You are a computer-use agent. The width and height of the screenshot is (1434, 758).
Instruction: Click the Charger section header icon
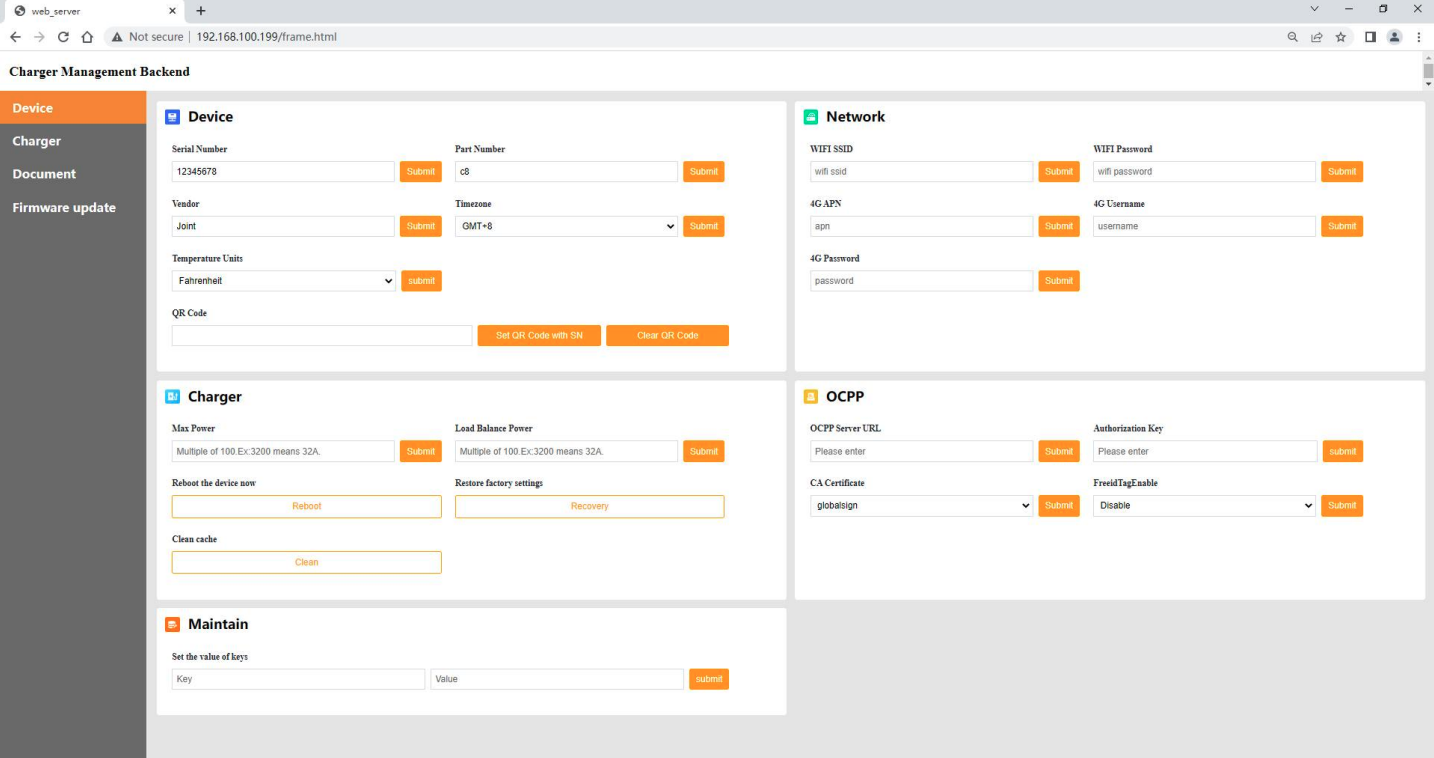[172, 397]
